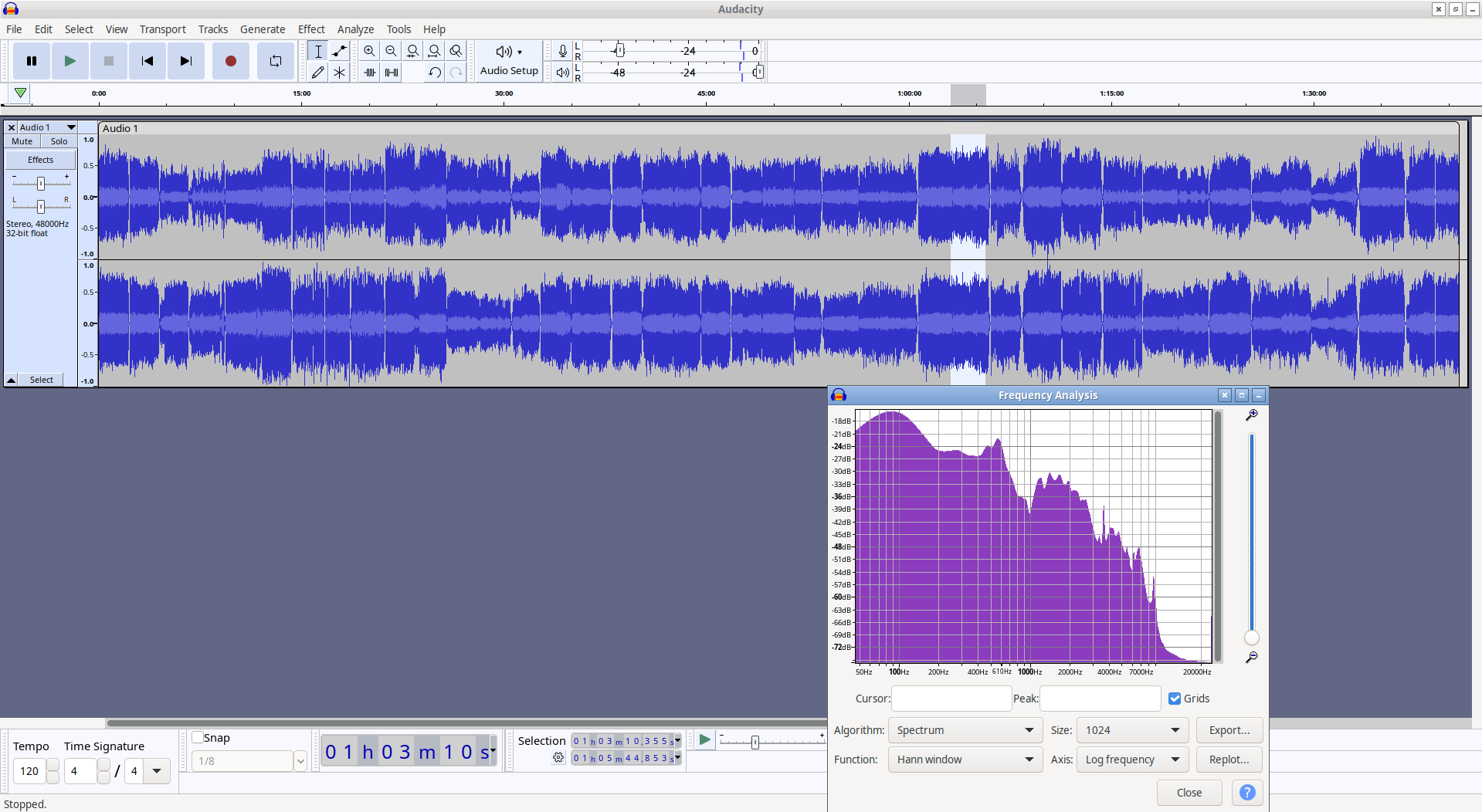Open the Tools menu

[x=399, y=29]
